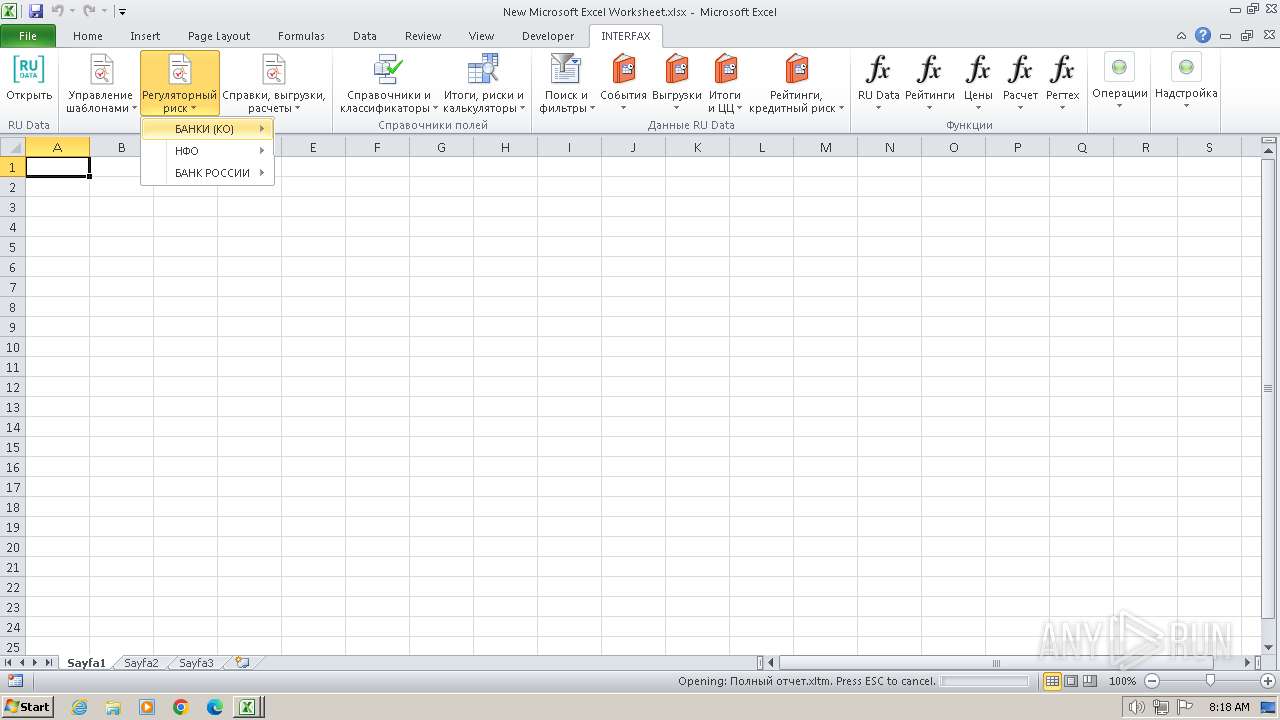Click the Регуляторный риск button
This screenshot has width=1280, height=720.
[180, 84]
